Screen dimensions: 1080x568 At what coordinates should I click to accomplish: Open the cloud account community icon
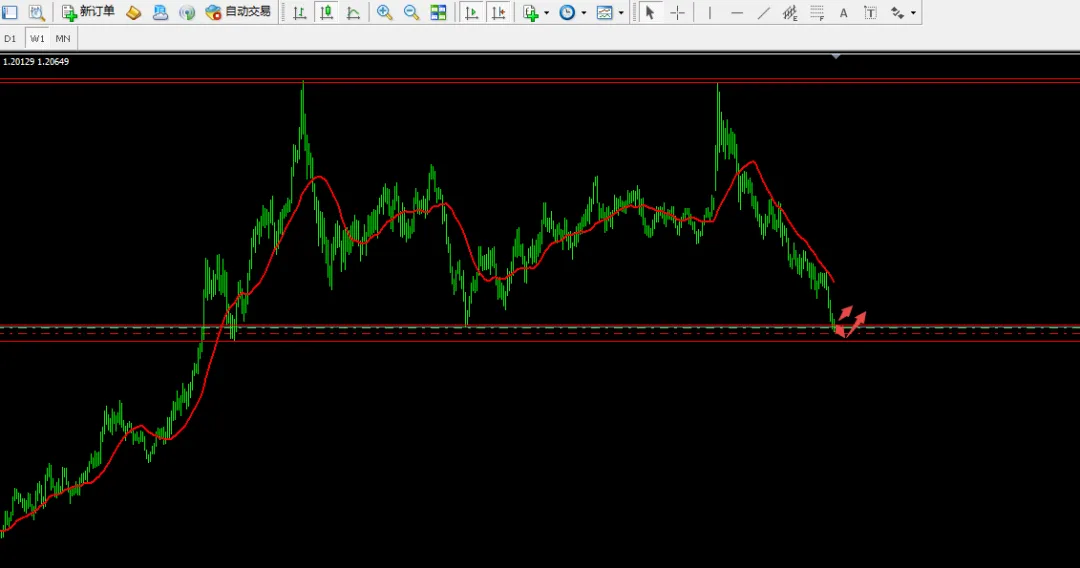pyautogui.click(x=160, y=12)
